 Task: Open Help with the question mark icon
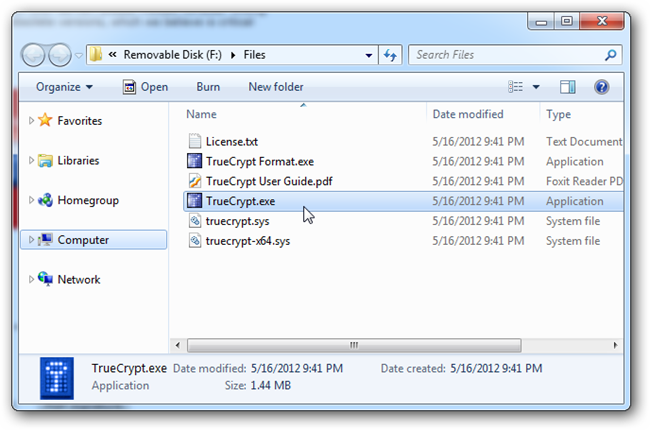tap(601, 87)
